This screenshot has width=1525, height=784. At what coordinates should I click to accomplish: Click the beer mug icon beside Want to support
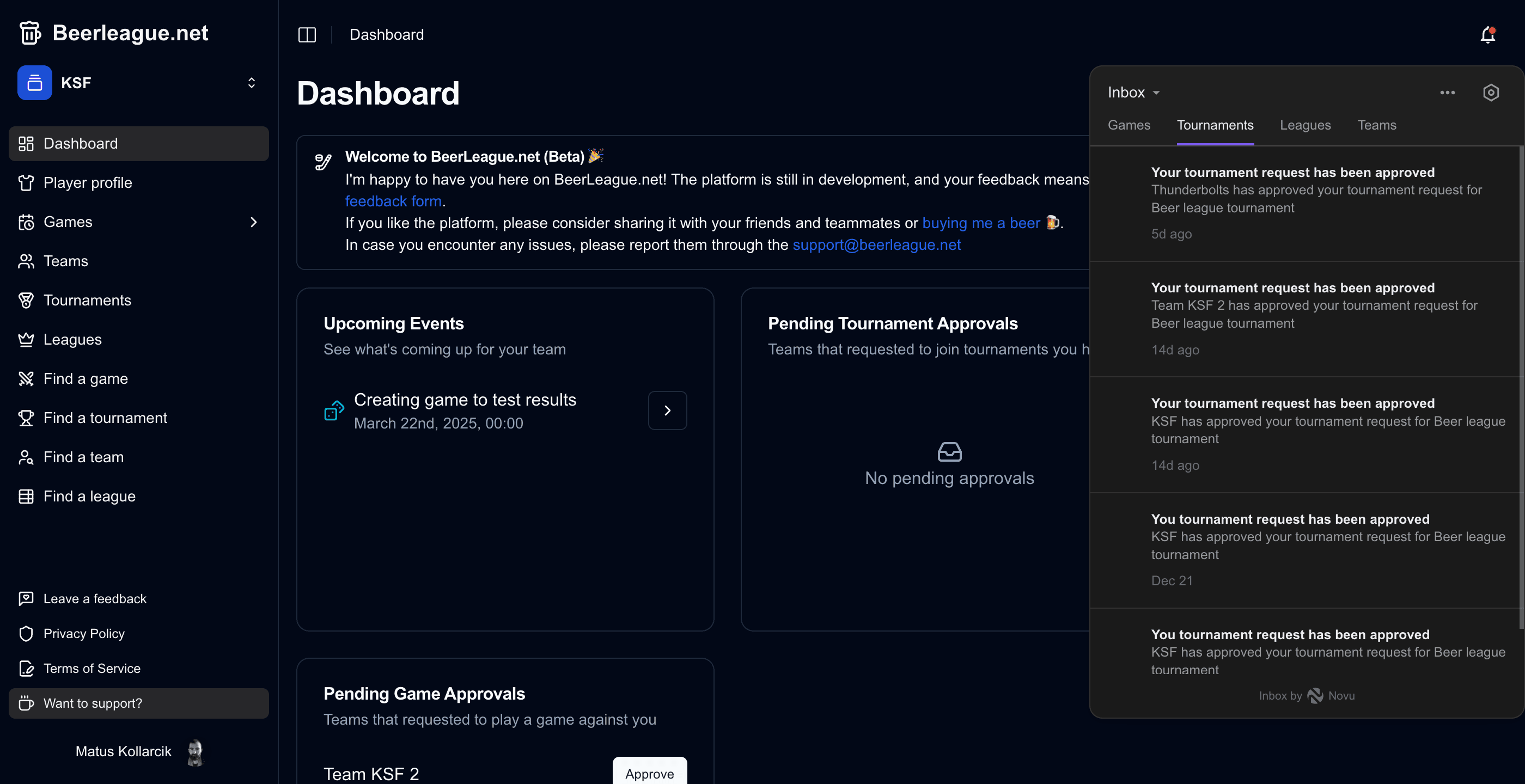(x=26, y=703)
